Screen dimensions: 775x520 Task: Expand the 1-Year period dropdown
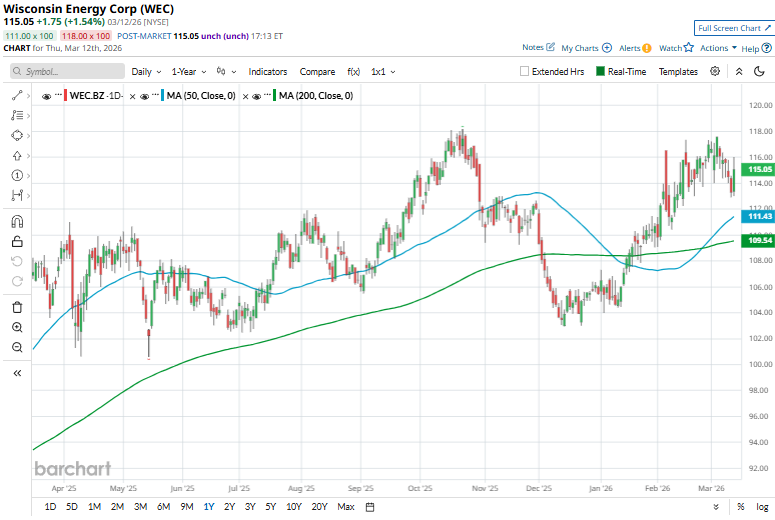coord(188,72)
